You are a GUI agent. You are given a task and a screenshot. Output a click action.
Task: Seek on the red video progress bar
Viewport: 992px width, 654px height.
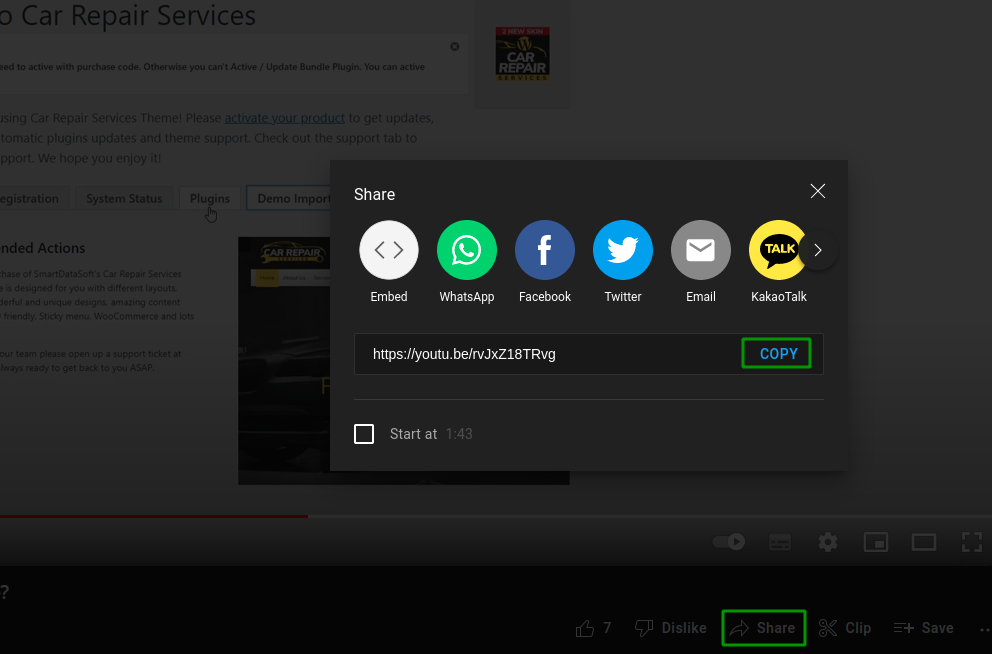click(154, 516)
